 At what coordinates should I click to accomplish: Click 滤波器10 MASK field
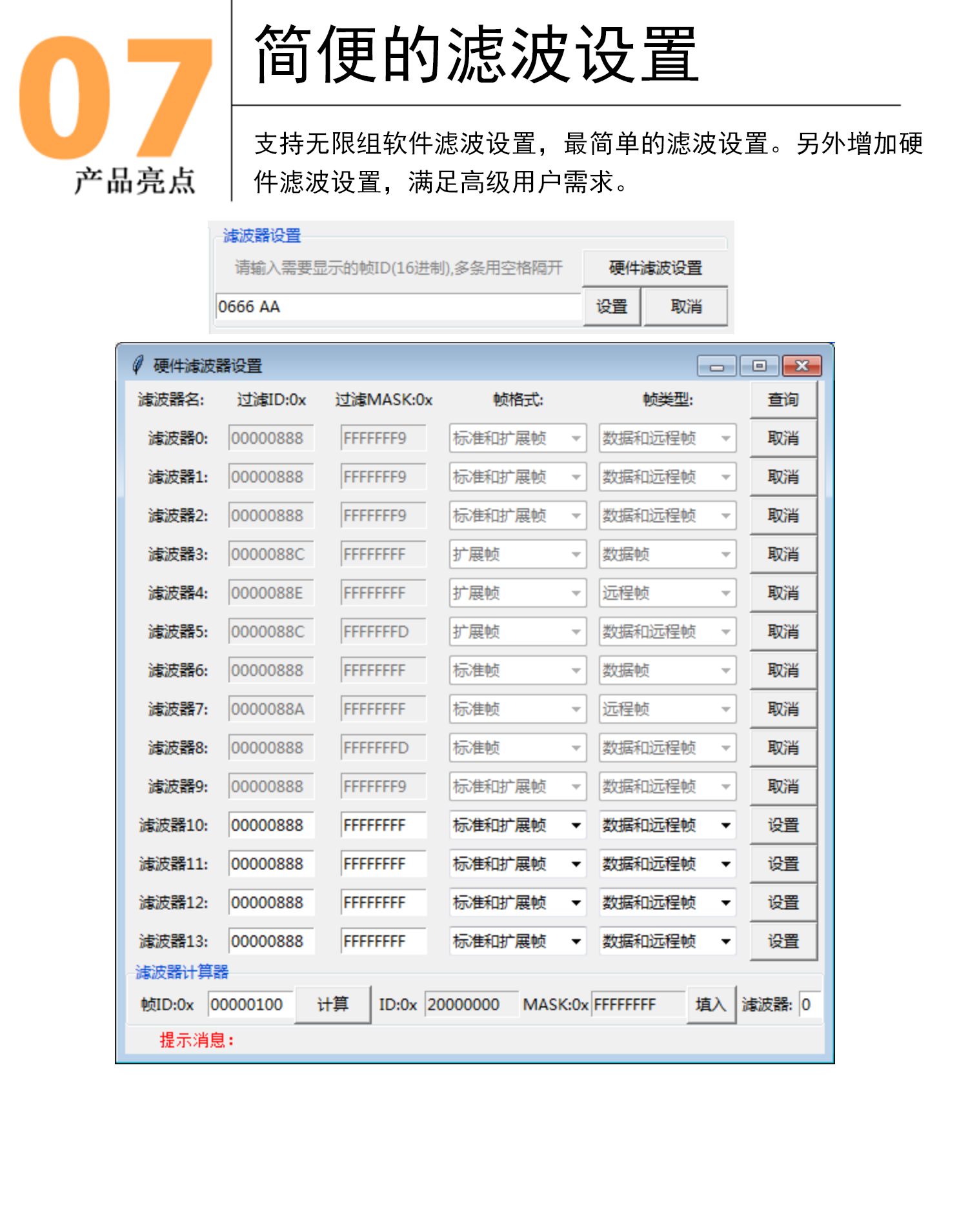[383, 826]
